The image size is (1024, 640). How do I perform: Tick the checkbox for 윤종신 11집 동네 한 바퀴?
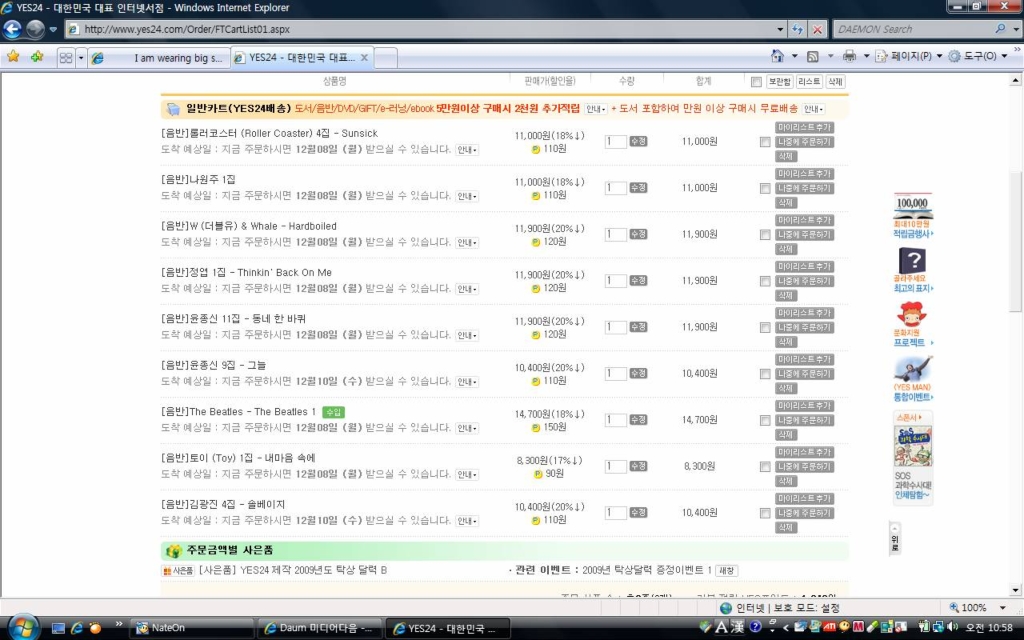tap(765, 327)
